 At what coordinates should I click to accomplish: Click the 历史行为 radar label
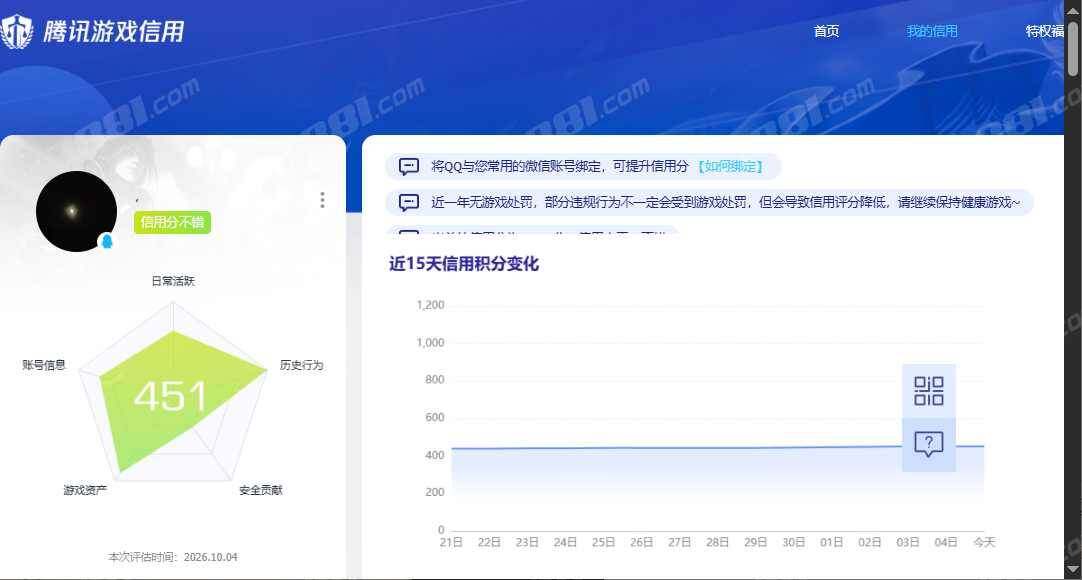coord(302,365)
